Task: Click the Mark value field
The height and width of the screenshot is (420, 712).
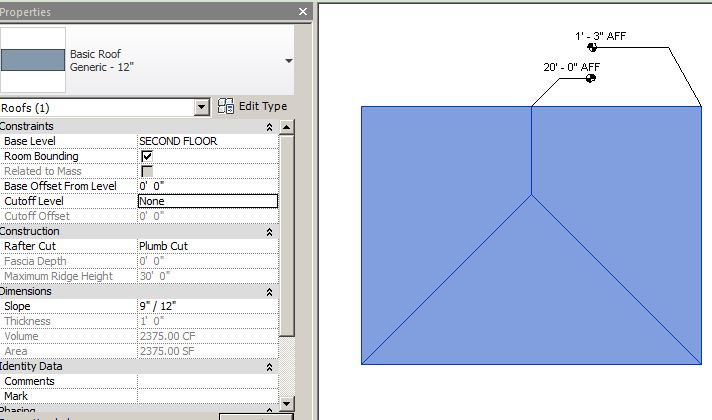Action: (208, 396)
